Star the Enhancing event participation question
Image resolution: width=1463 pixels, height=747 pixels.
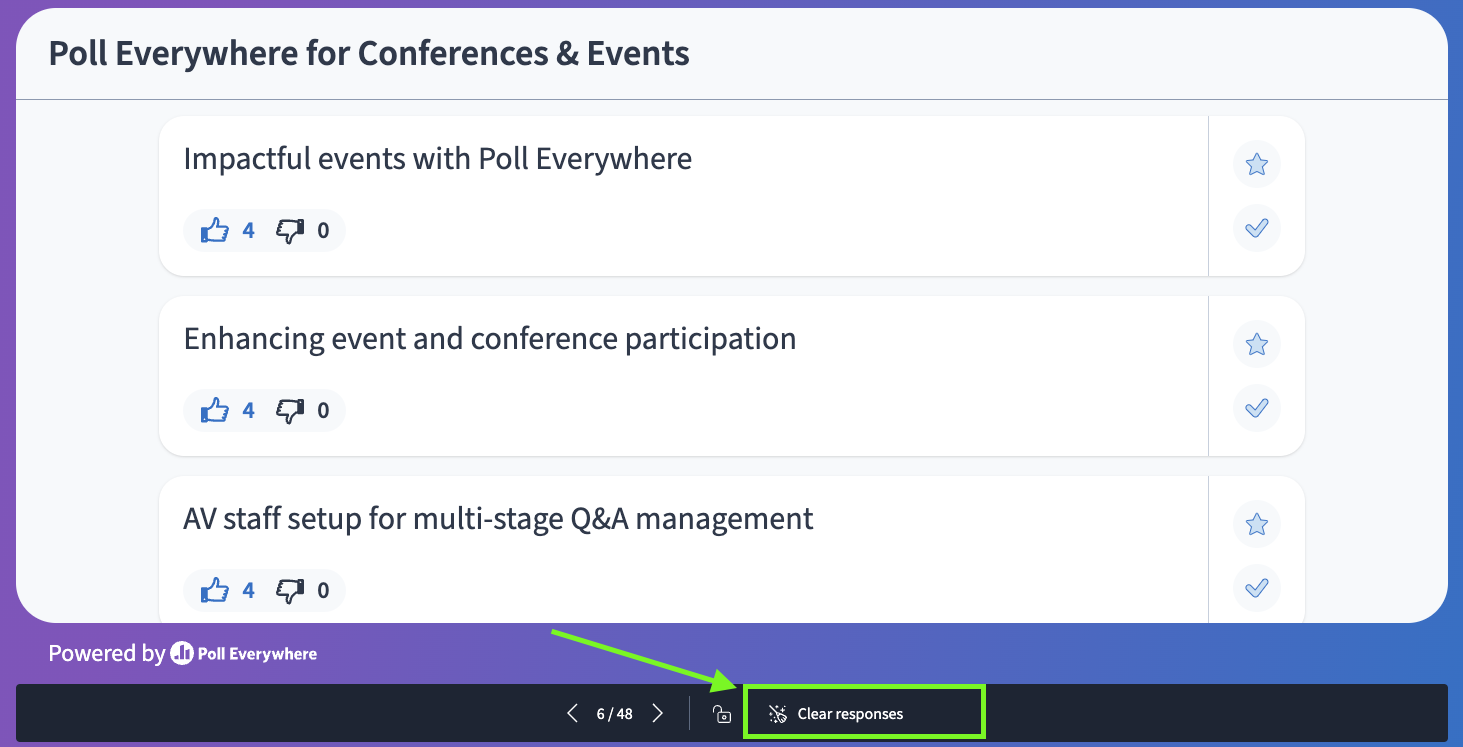(1257, 344)
